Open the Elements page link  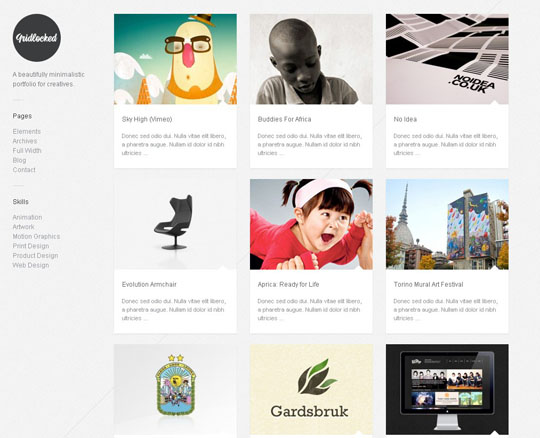(x=27, y=132)
